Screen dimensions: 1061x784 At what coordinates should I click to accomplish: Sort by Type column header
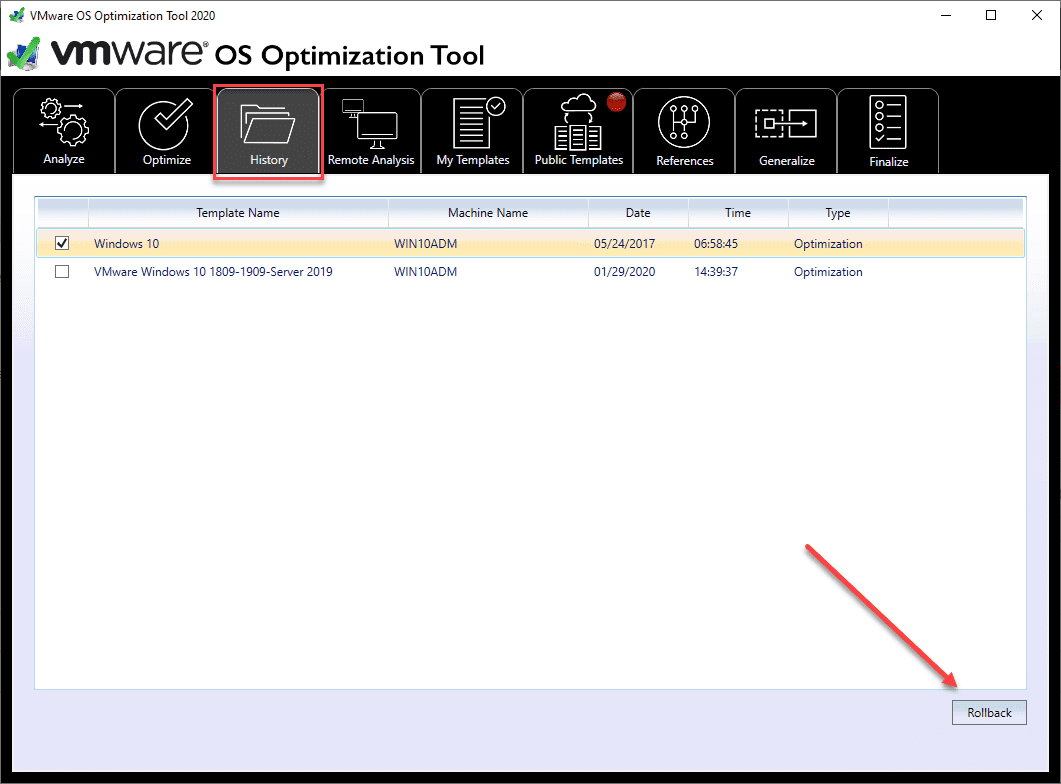pyautogui.click(x=838, y=212)
